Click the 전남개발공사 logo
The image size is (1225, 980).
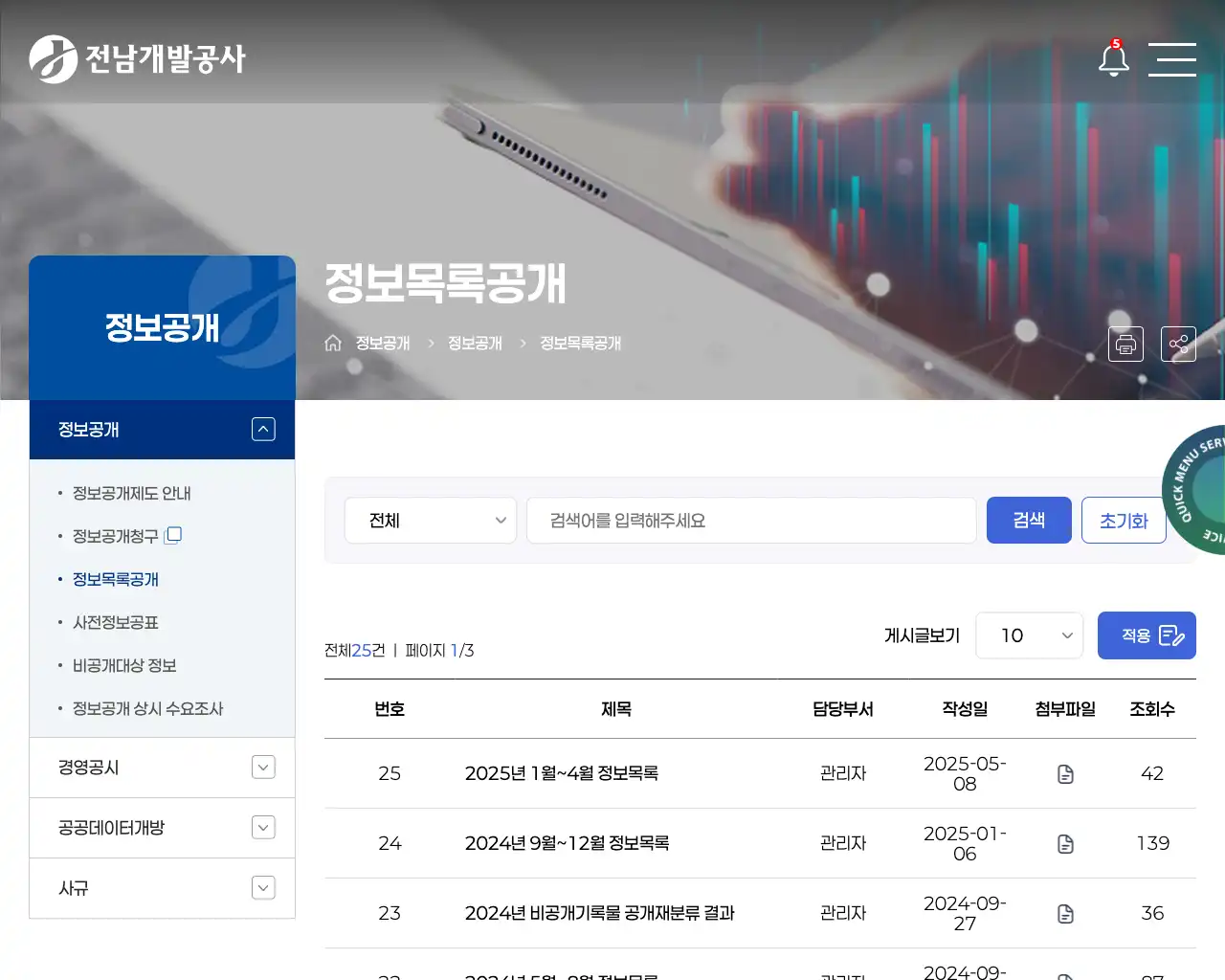pyautogui.click(x=138, y=59)
